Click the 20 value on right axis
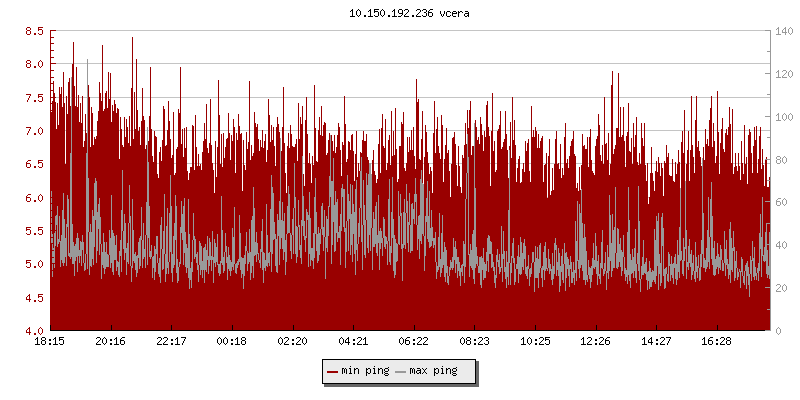The height and width of the screenshot is (400, 800). [x=781, y=288]
